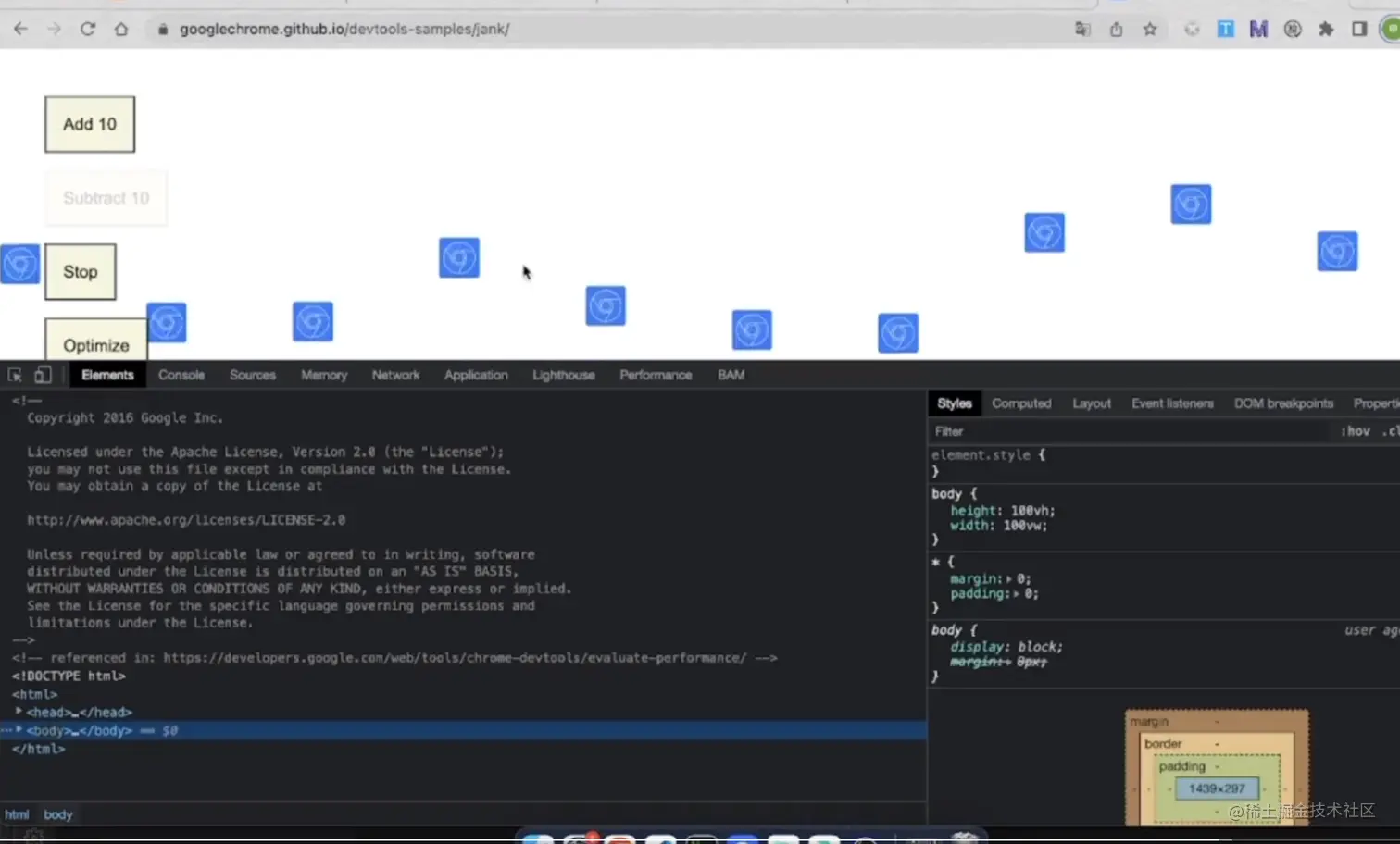
Task: Click the display: block declaration
Action: 1006,647
